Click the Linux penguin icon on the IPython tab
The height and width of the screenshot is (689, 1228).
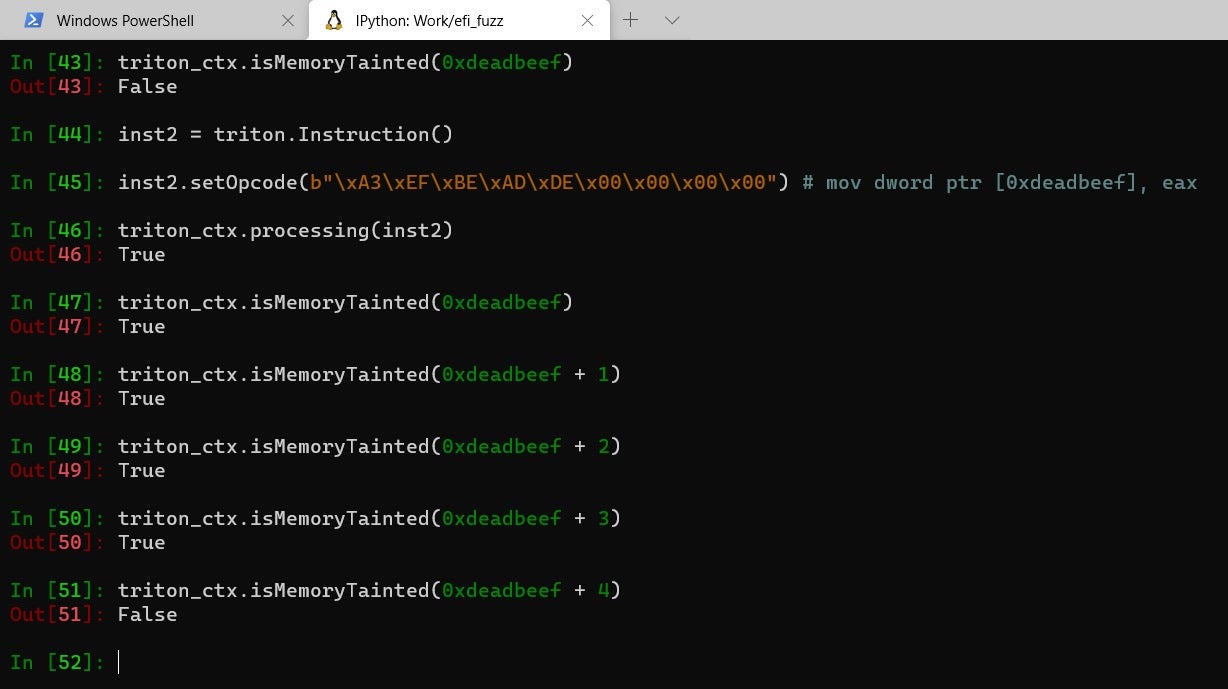click(334, 20)
